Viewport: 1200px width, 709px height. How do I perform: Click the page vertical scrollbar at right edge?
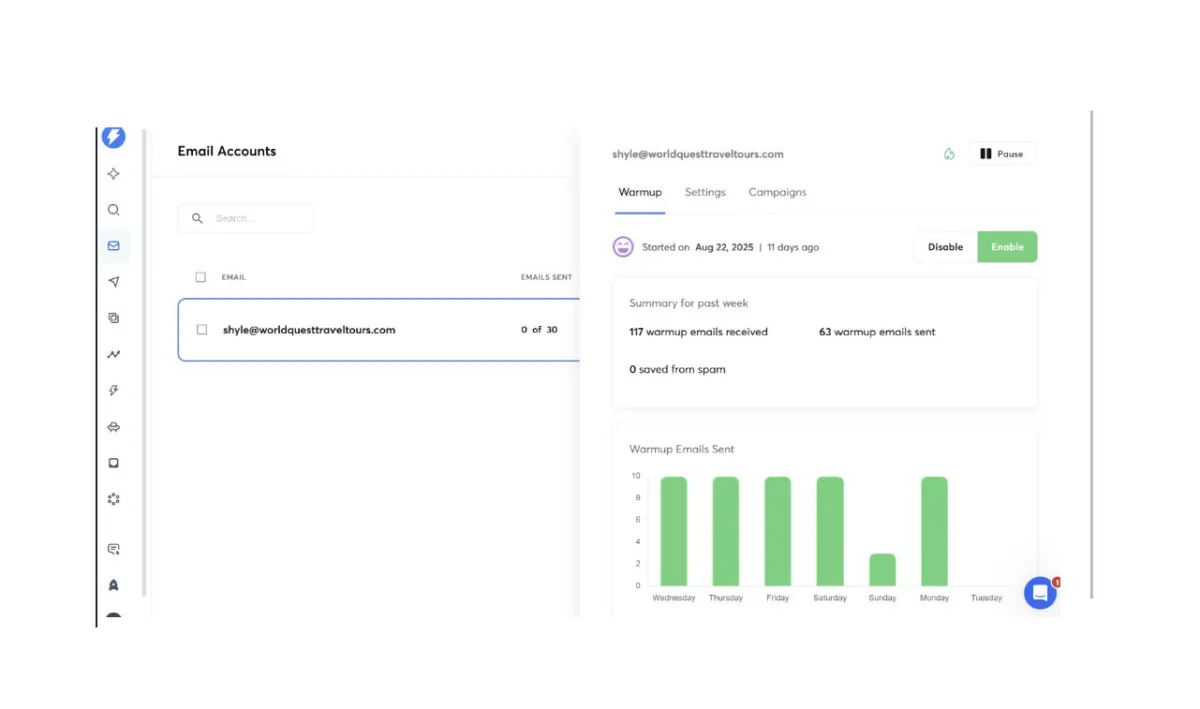point(1091,354)
